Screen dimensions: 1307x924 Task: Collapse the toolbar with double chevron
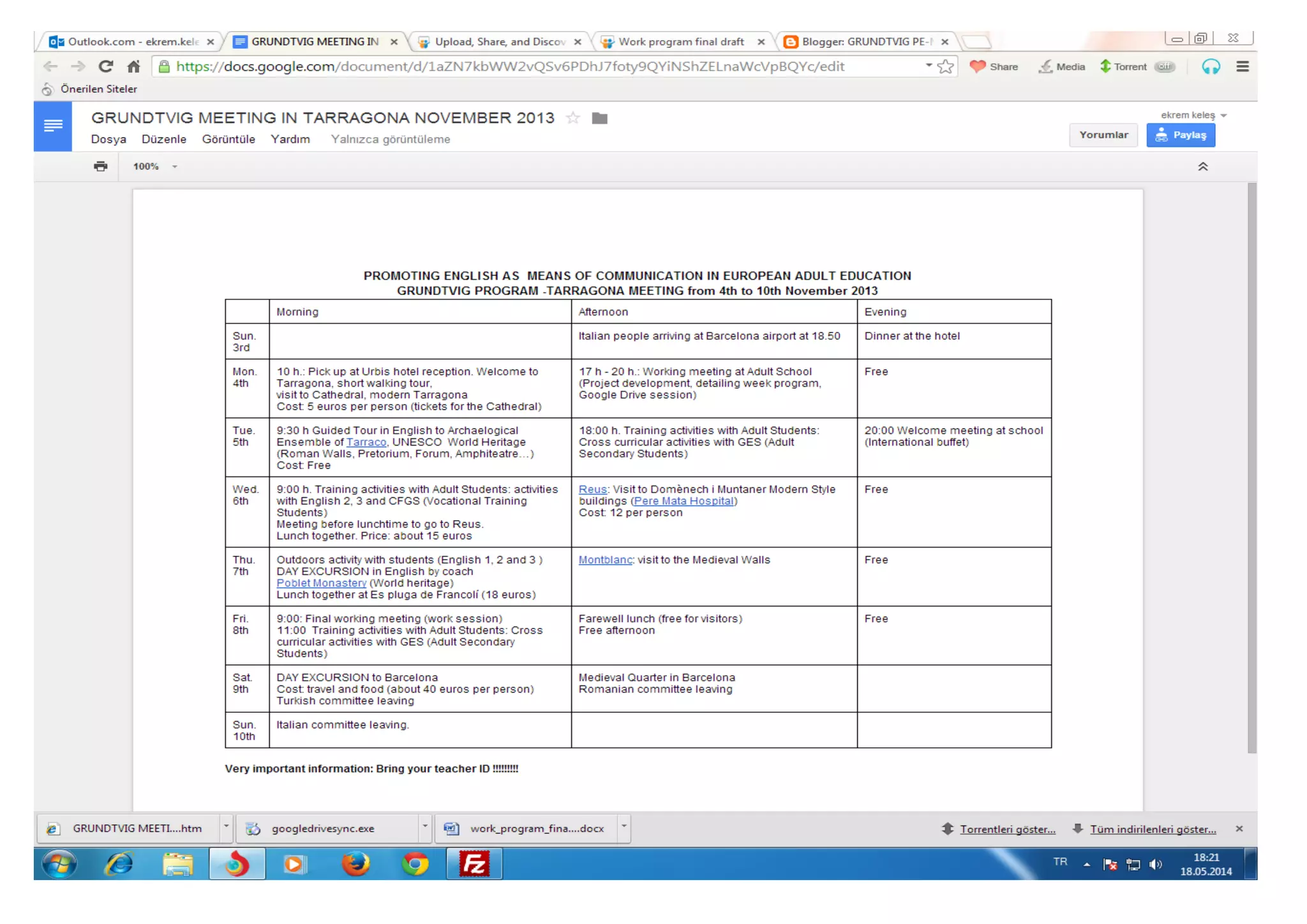pyautogui.click(x=1202, y=167)
